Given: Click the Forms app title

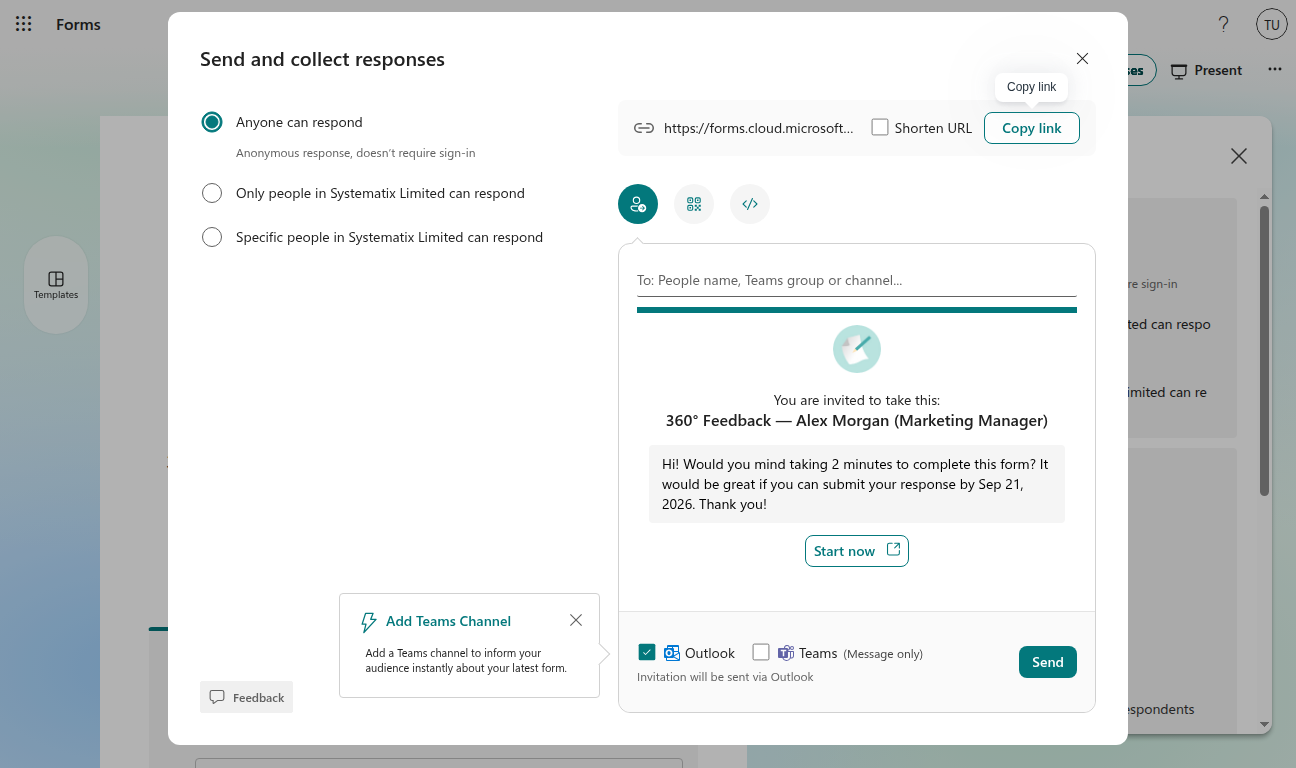Looking at the screenshot, I should click(78, 24).
